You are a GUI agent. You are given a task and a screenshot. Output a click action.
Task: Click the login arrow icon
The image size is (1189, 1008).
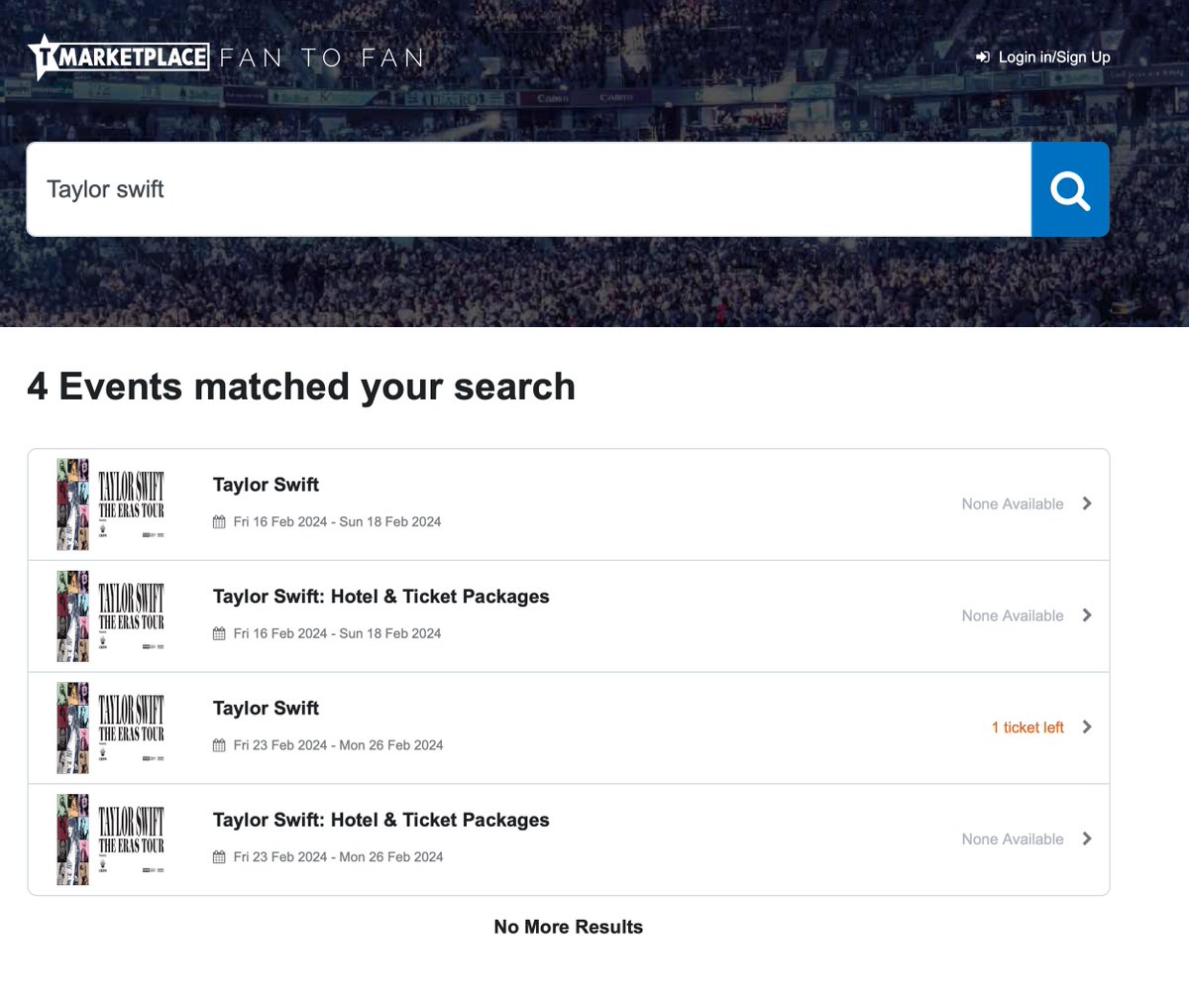(x=983, y=57)
